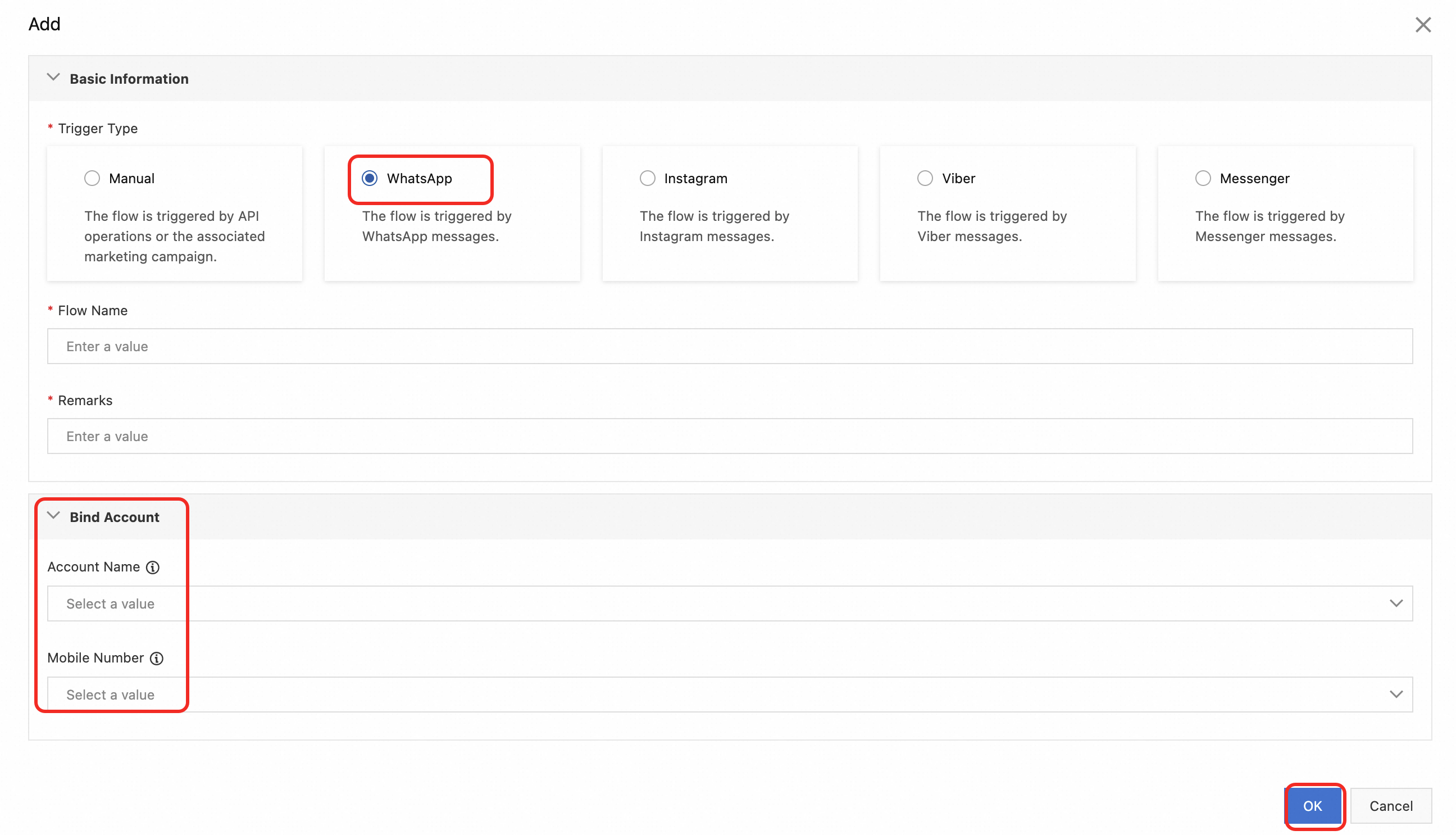
Task: Collapse the Bind Account section chevron
Action: tap(53, 516)
